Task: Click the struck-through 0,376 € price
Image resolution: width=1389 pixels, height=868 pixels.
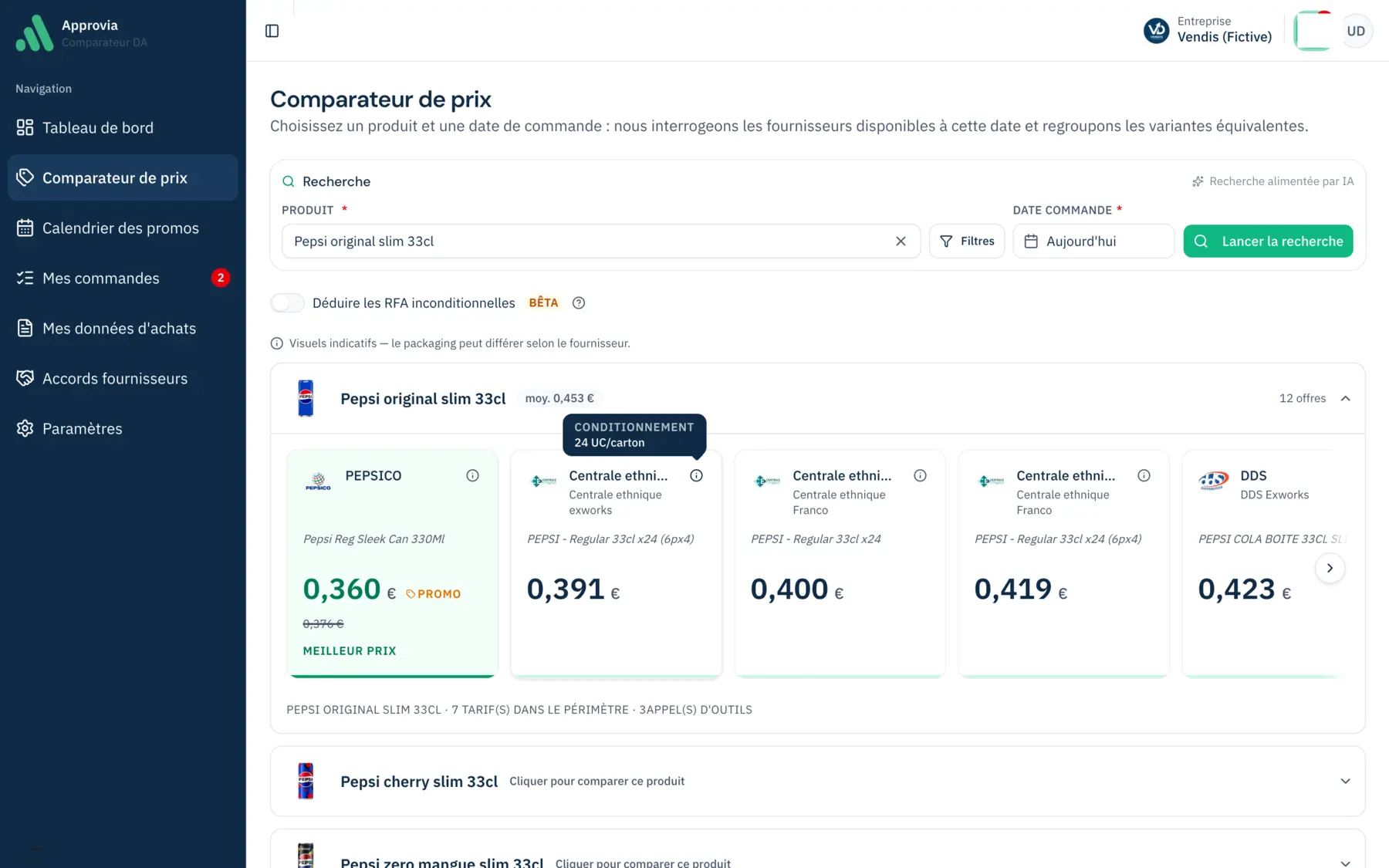Action: [323, 623]
